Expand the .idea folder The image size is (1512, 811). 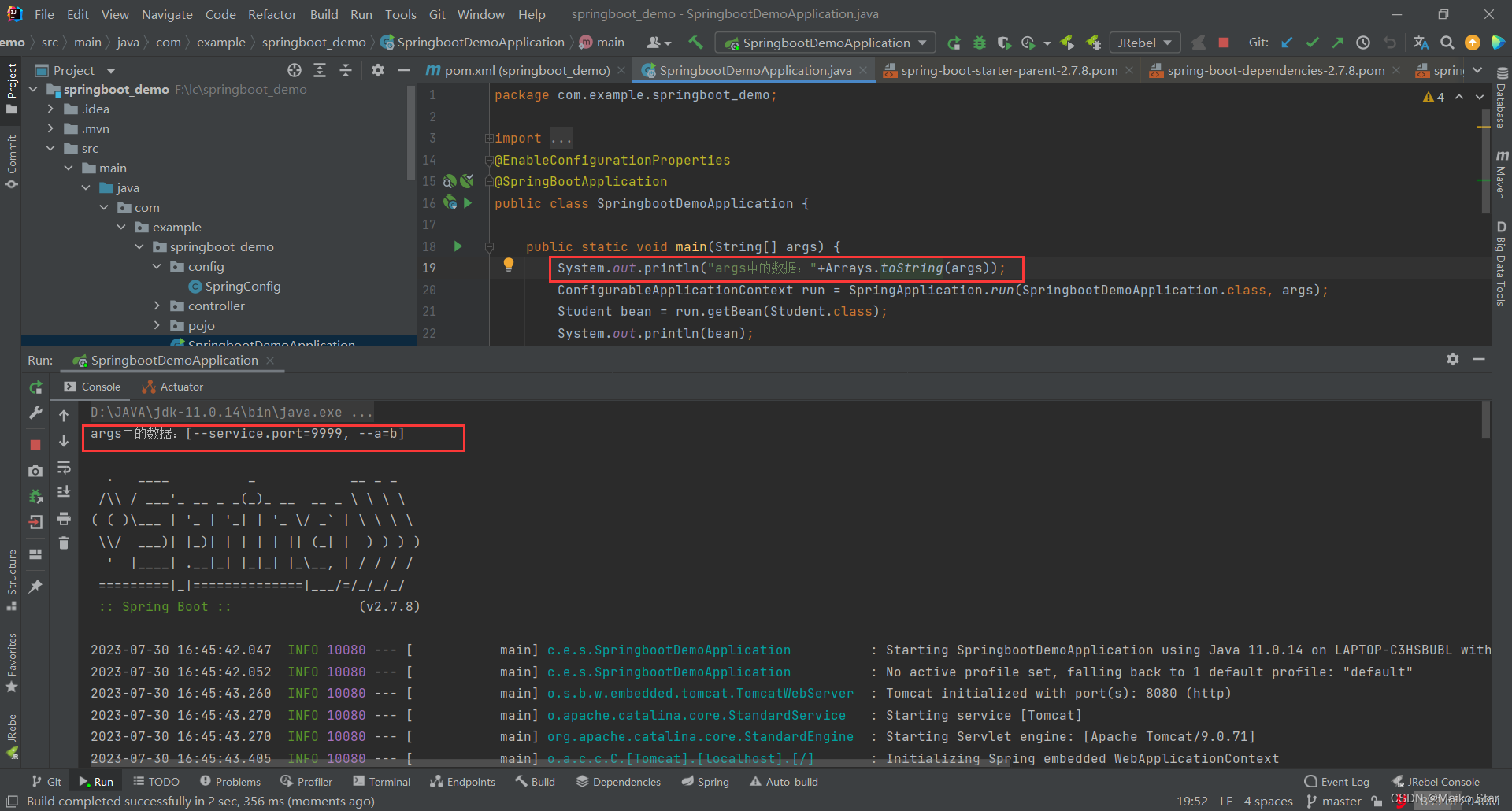(50, 109)
